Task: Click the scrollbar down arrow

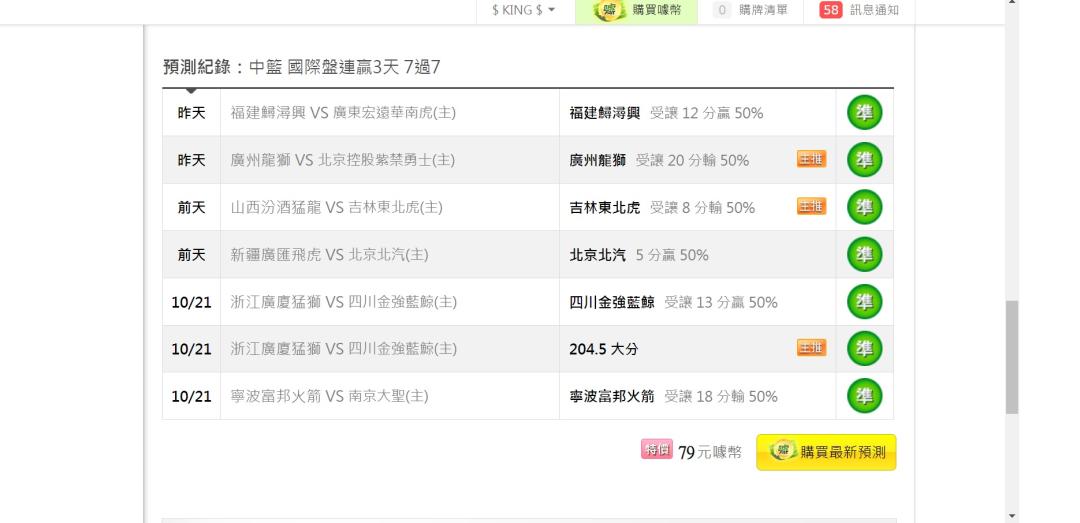Action: point(1012,515)
